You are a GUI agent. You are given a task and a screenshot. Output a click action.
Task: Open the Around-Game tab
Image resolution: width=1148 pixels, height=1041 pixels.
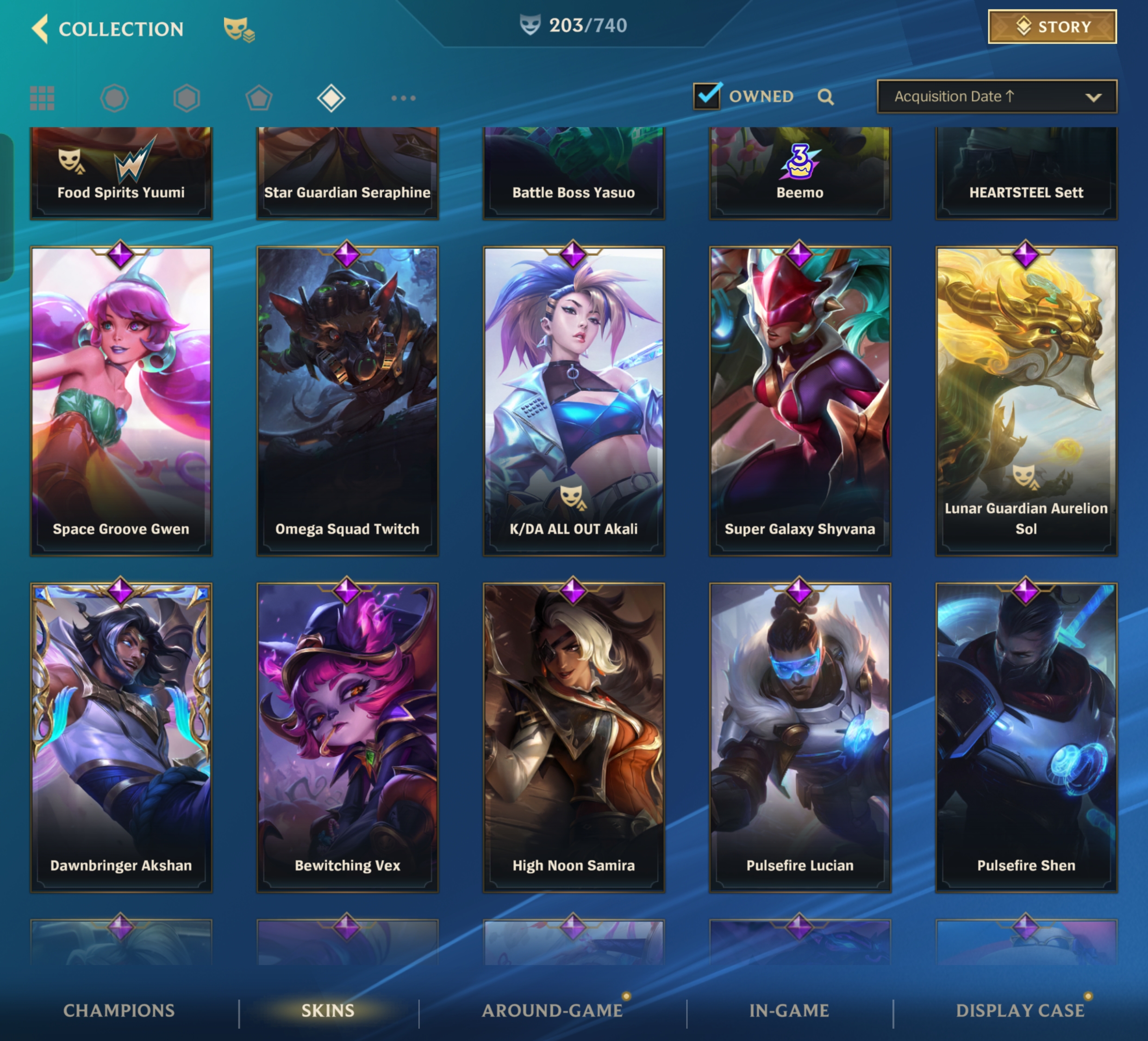552,1010
